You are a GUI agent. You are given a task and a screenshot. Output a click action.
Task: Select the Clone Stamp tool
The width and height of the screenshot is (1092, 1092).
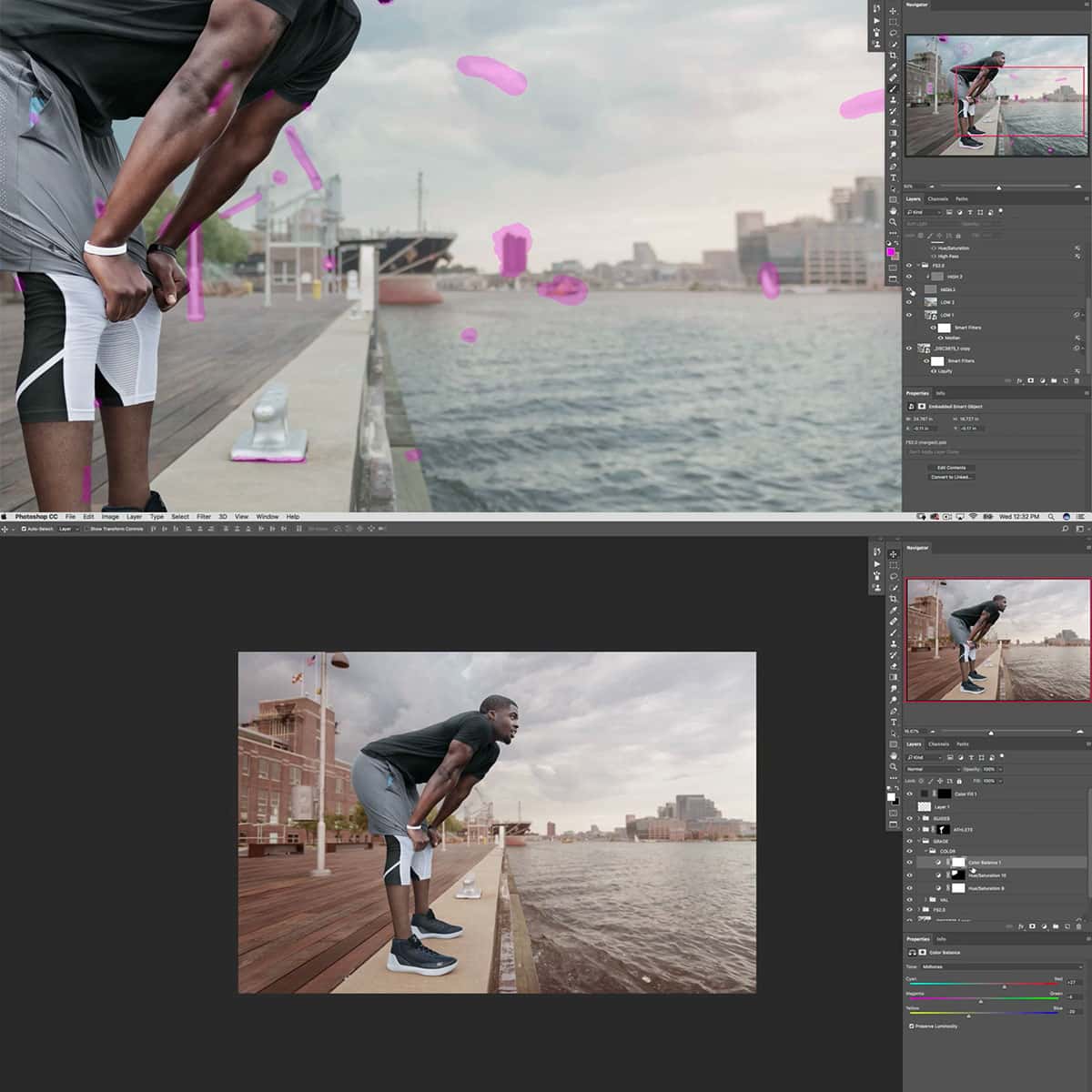tap(894, 643)
